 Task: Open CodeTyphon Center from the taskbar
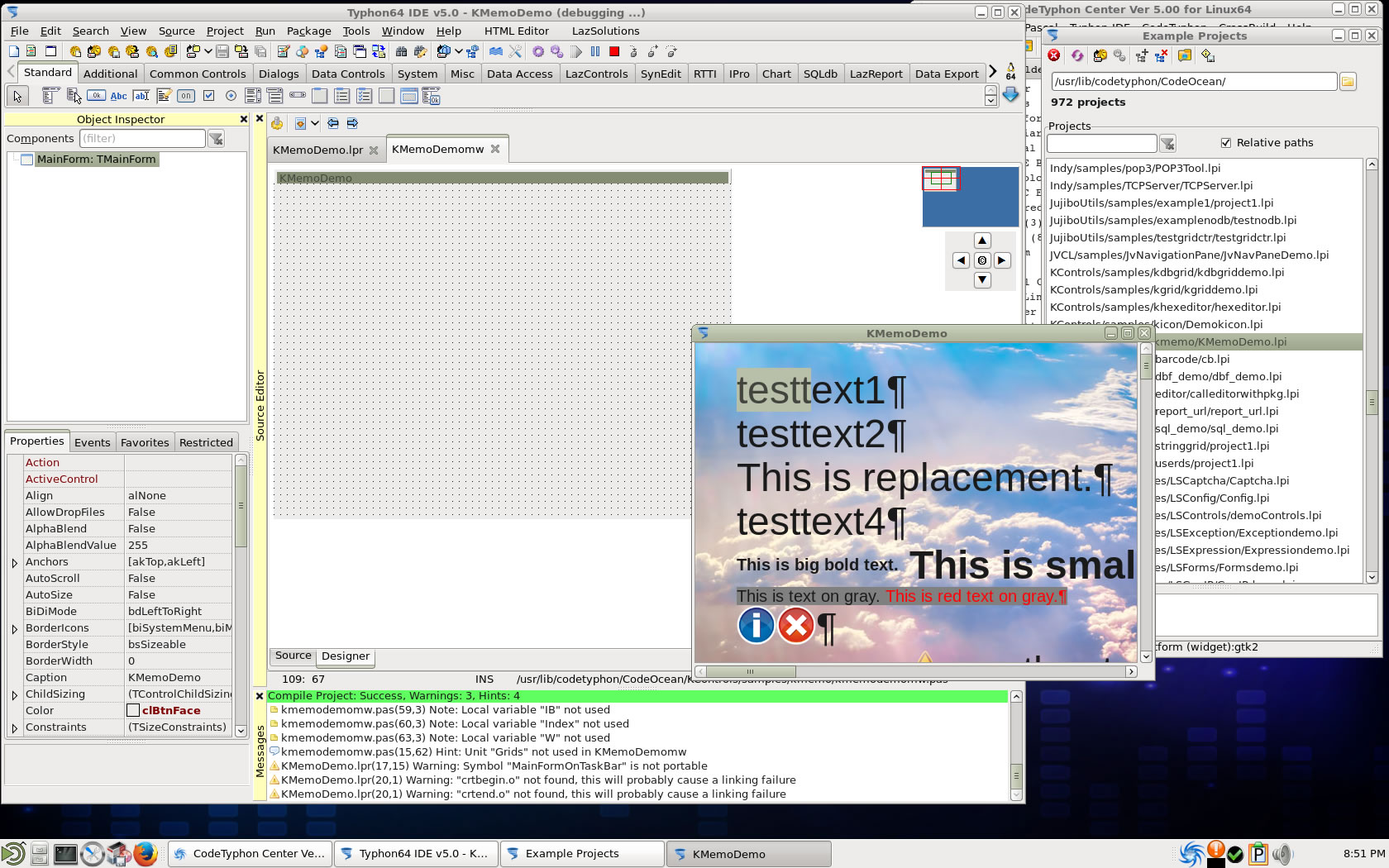[251, 854]
